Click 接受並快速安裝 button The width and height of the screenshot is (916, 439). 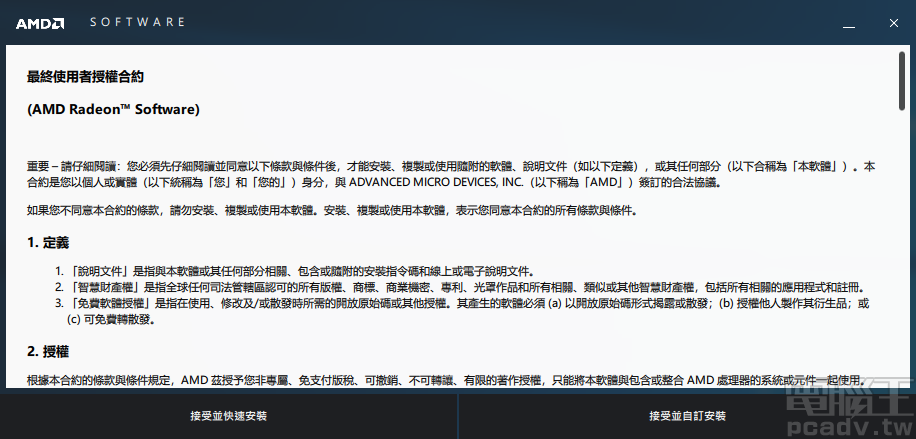pyautogui.click(x=228, y=416)
